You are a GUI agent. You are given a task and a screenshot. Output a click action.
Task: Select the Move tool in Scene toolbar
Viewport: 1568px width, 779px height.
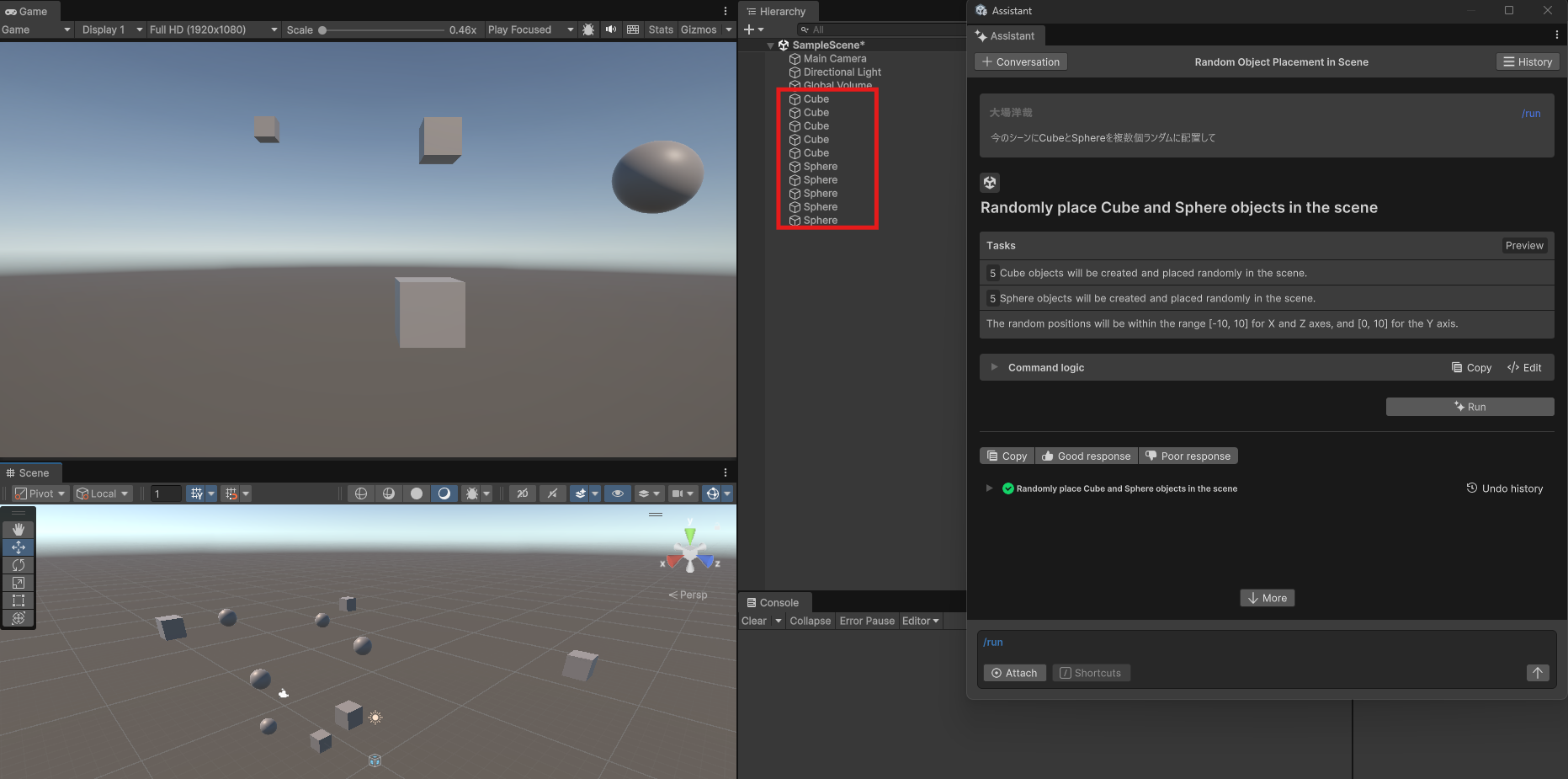pyautogui.click(x=19, y=547)
